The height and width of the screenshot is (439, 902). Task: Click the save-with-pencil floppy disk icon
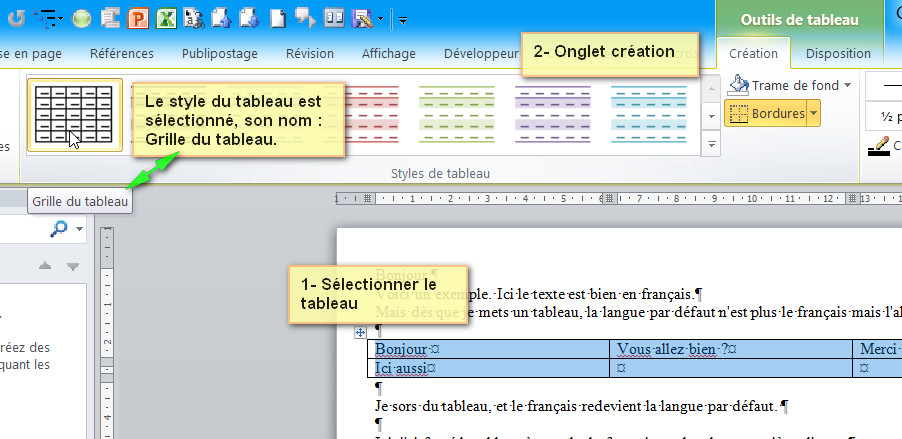click(363, 19)
